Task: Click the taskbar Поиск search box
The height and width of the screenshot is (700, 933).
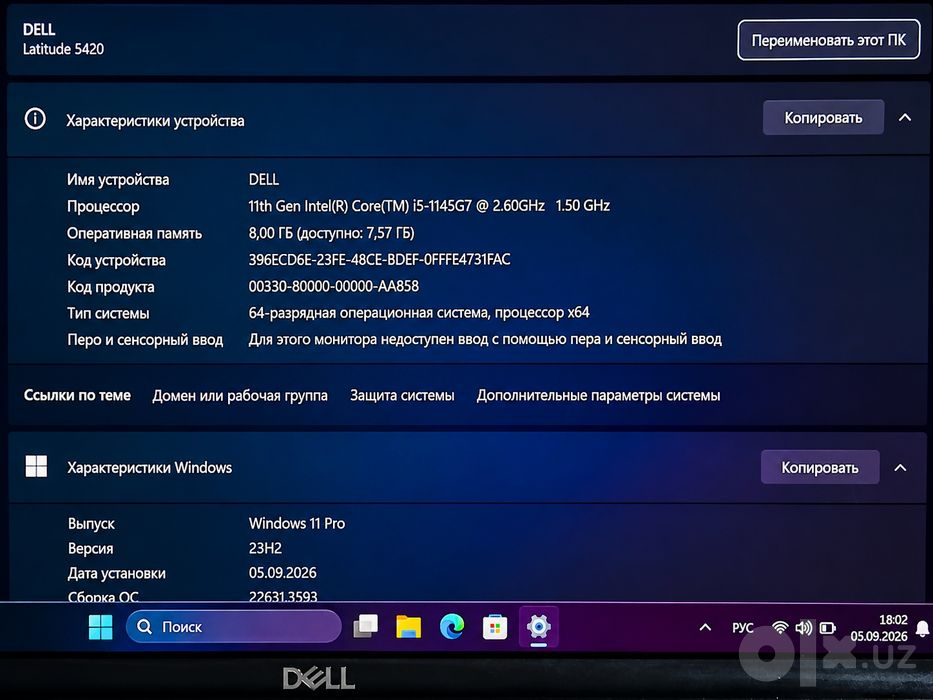Action: (x=234, y=627)
